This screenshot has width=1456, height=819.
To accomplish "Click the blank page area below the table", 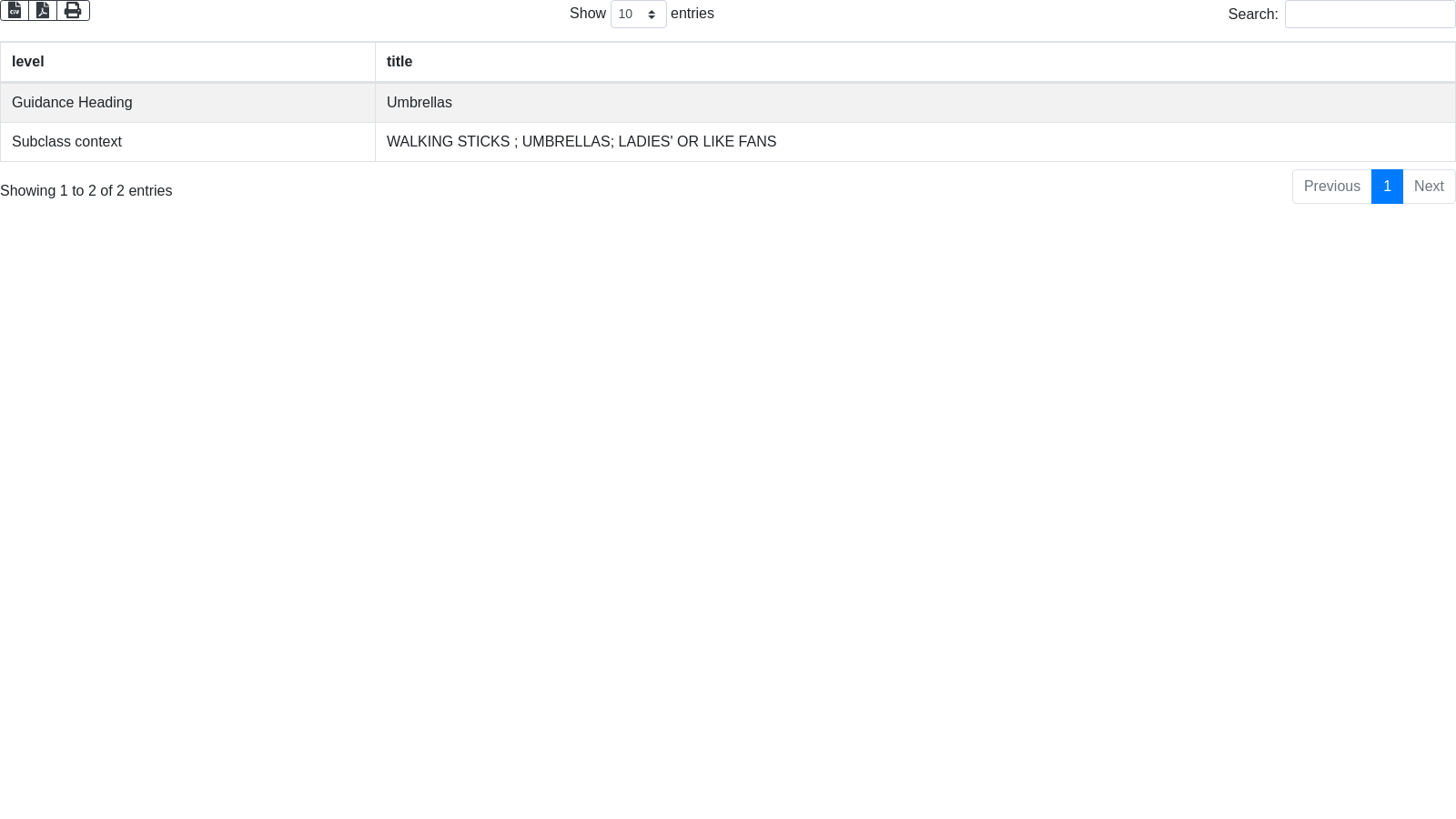I will (728, 500).
